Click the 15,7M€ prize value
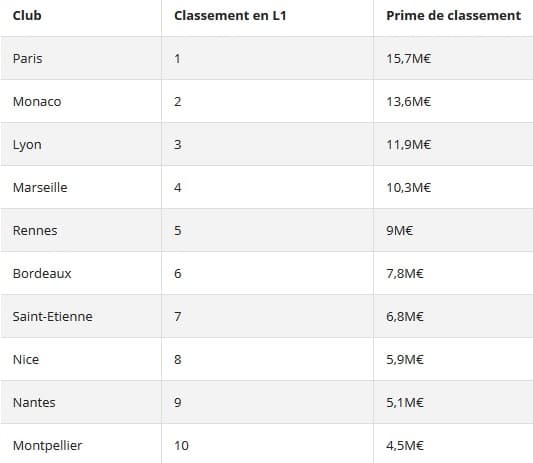The width and height of the screenshot is (533, 463). tap(409, 58)
